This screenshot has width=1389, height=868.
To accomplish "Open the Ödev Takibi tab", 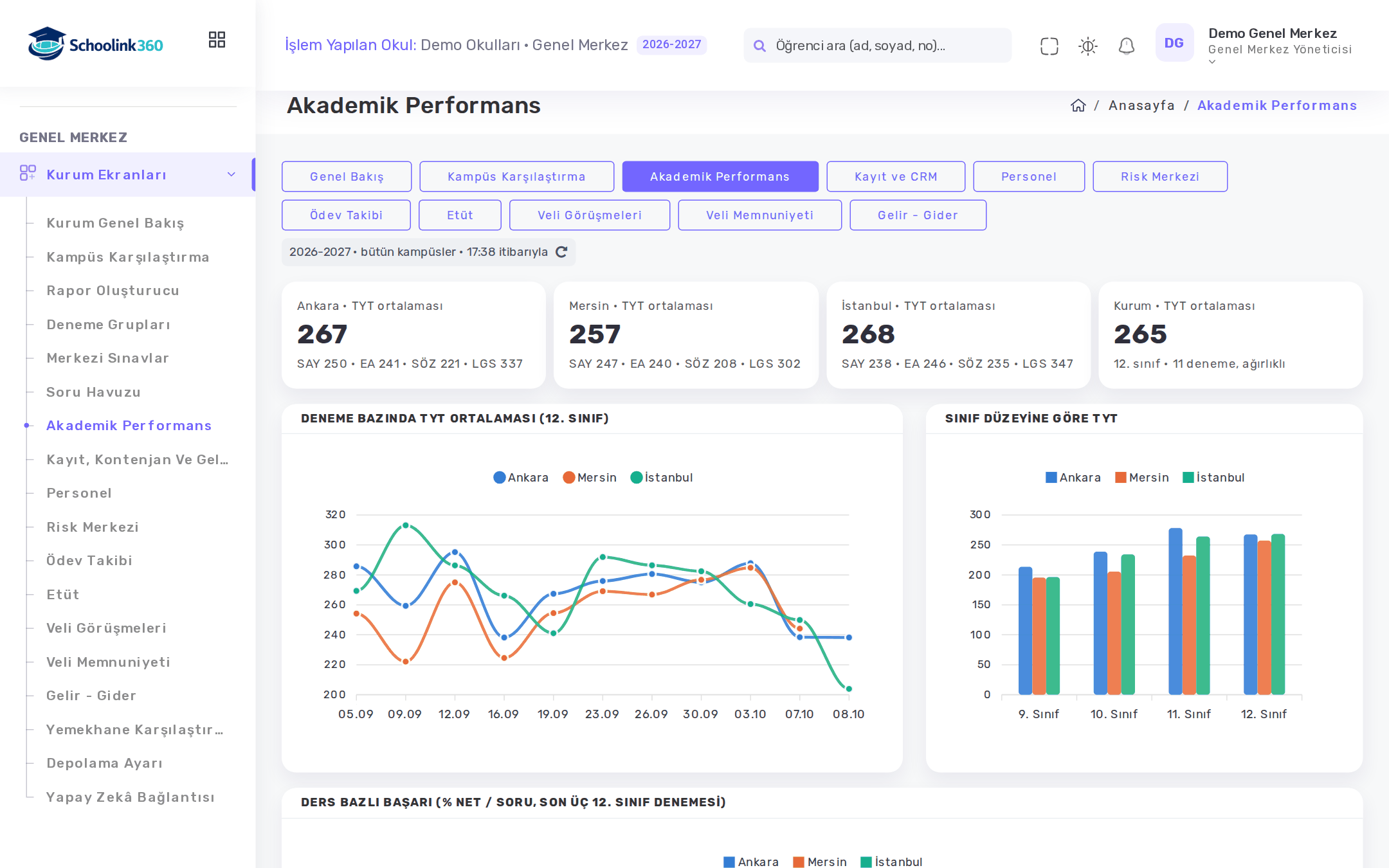I will 346,215.
